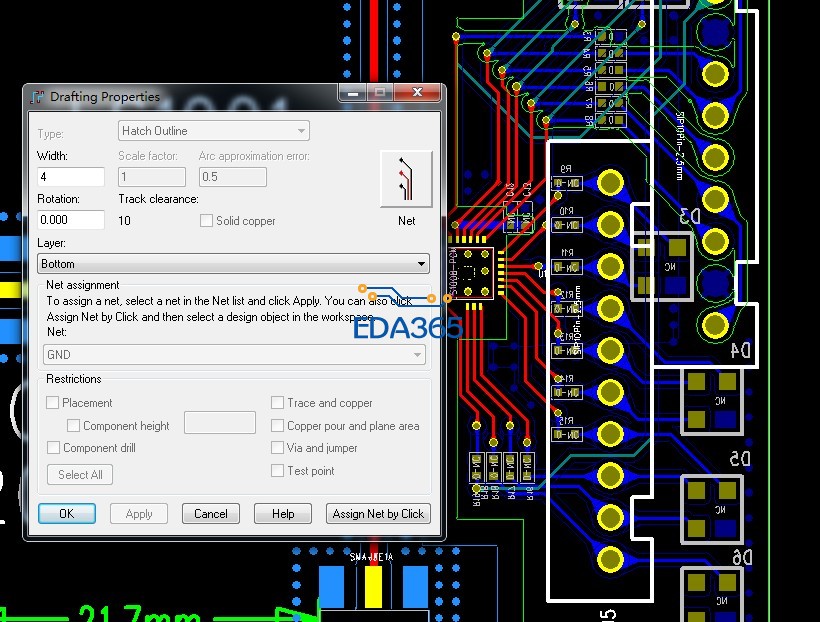
Task: Open the Net dropdown showing GND
Action: (x=234, y=355)
